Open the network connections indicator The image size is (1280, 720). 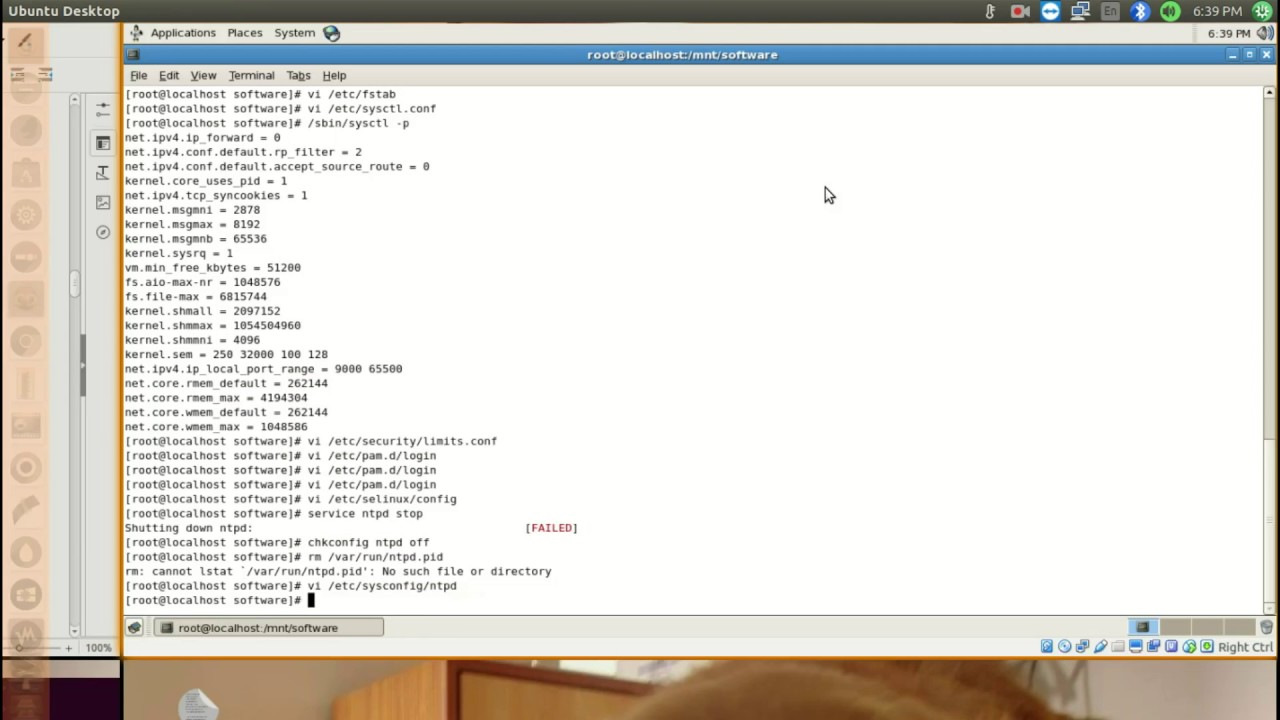click(1080, 11)
